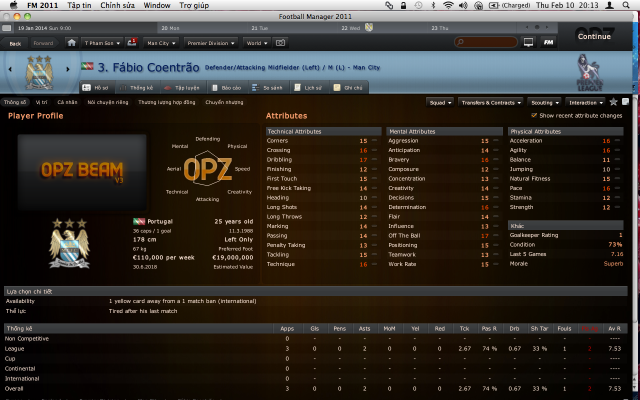Click the fixture badge on 22 Wed
Image resolution: width=640 pixels, height=400 pixels.
(369, 27)
